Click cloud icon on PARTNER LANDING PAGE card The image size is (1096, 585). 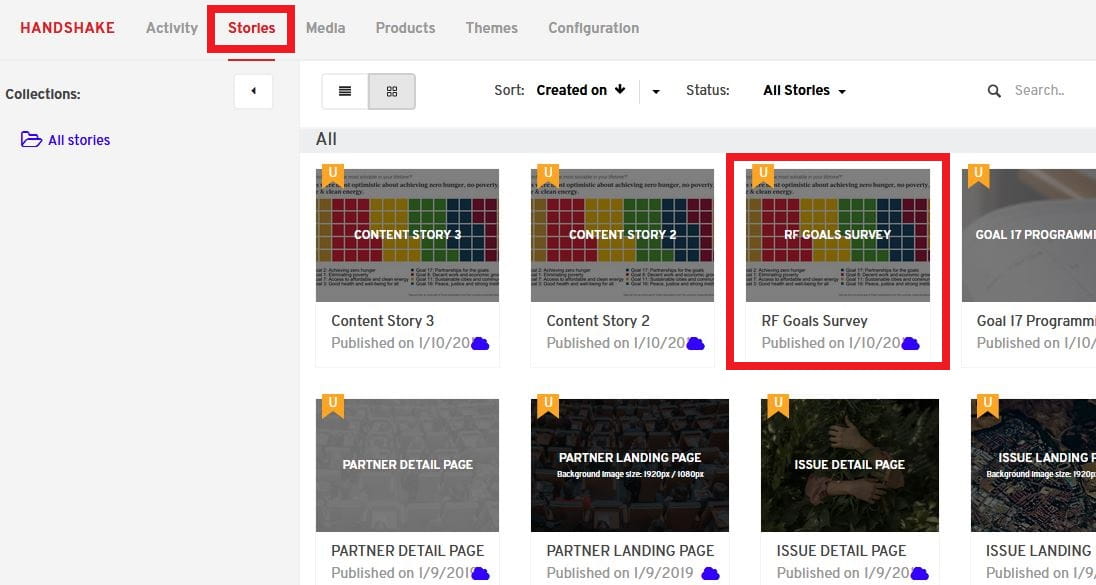pos(709,573)
